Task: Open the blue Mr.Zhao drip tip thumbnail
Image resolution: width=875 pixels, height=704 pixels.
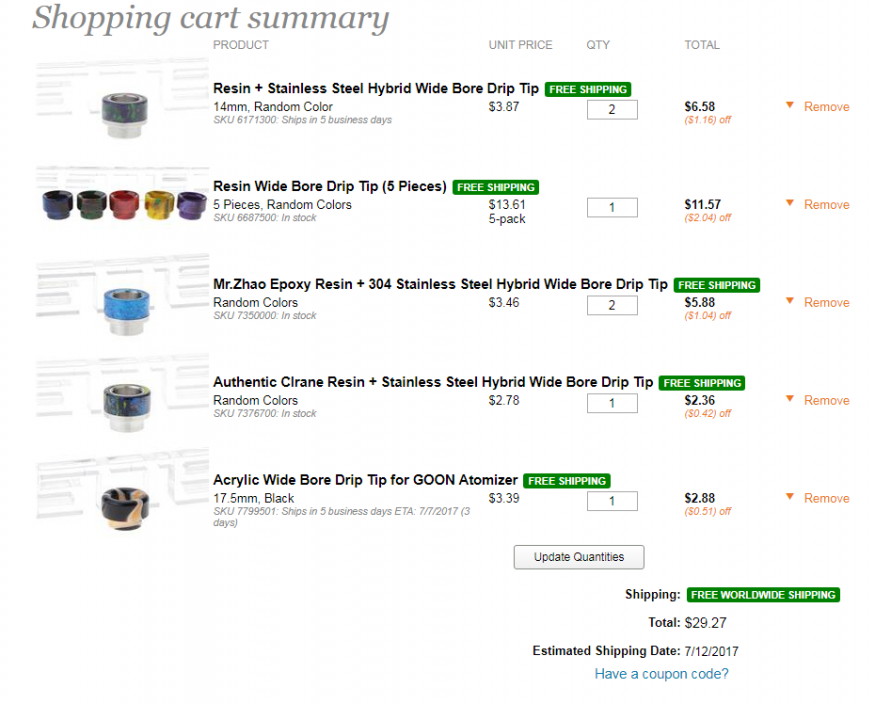Action: (x=124, y=304)
